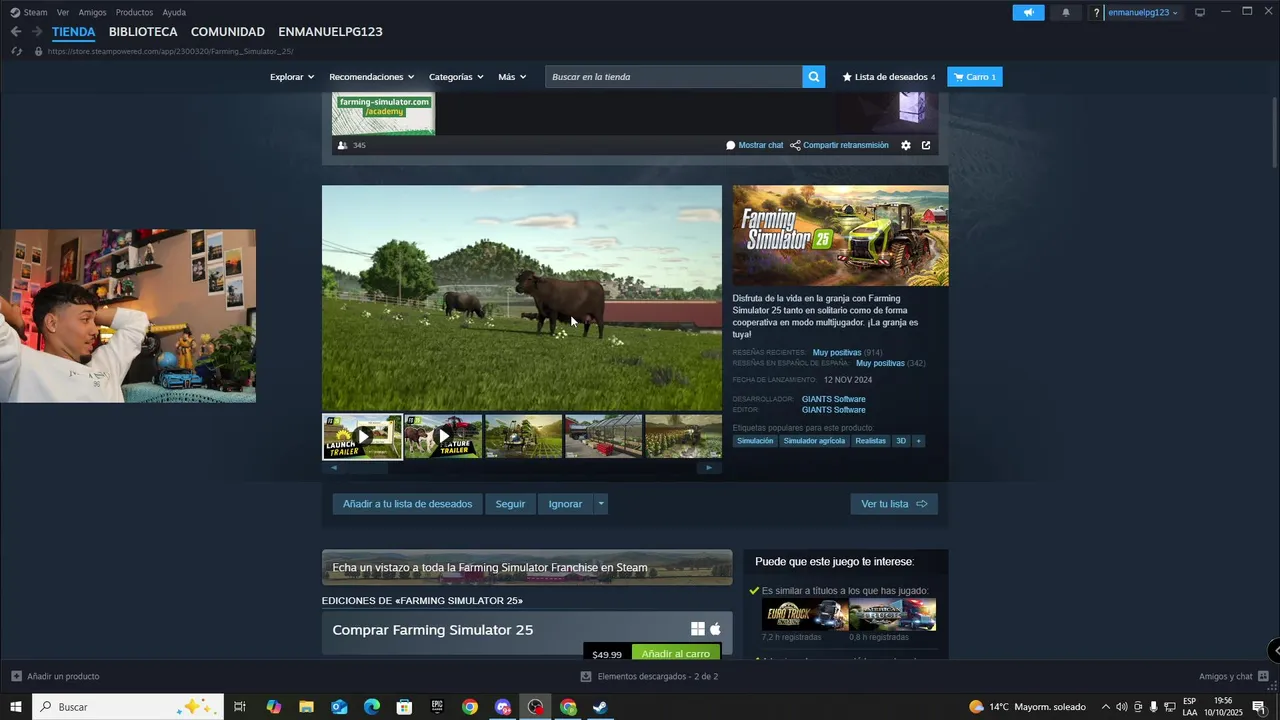Image resolution: width=1280 pixels, height=720 pixels.
Task: Play the Launch Trailer thumbnail
Action: click(362, 436)
